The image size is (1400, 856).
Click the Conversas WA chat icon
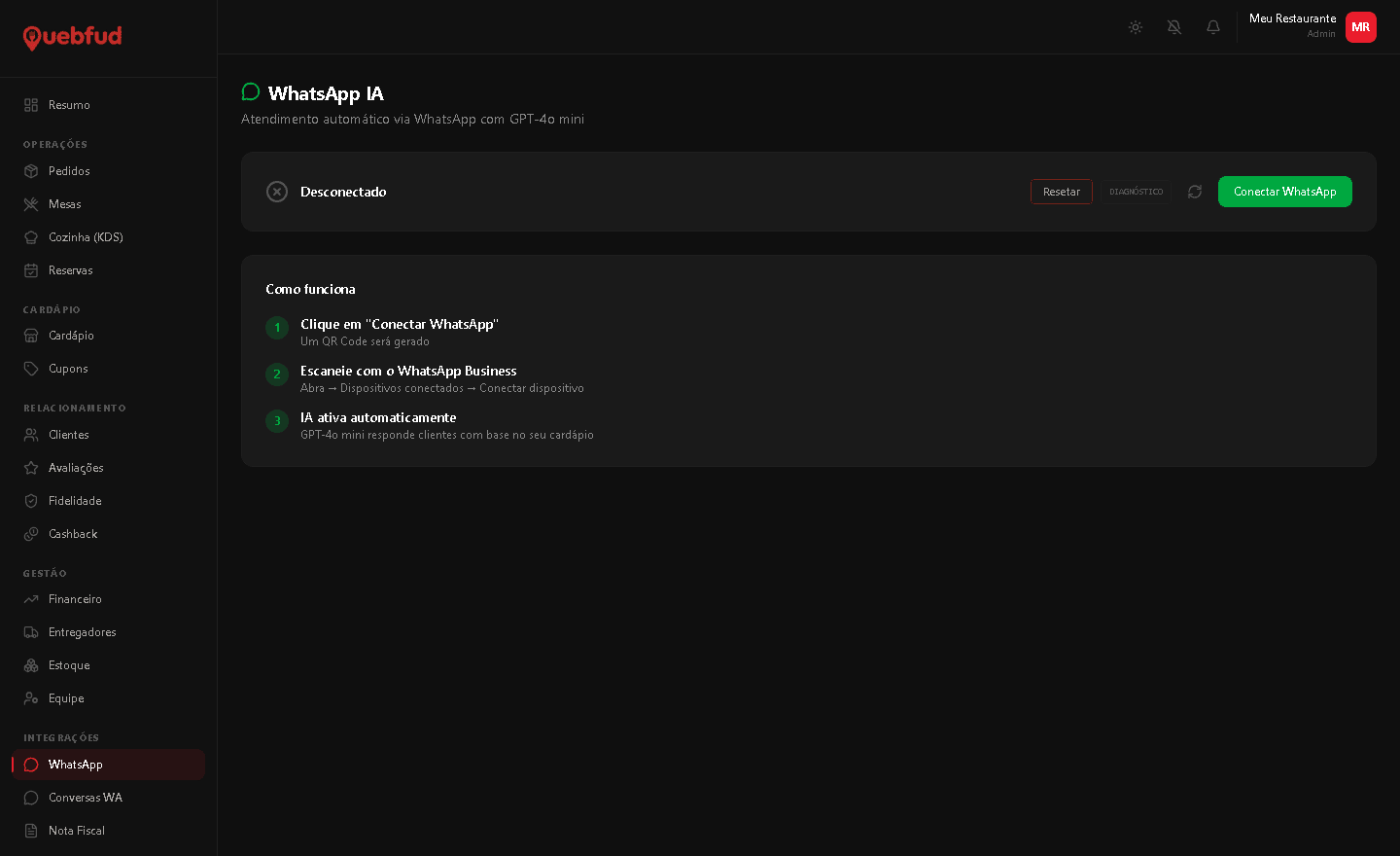click(31, 798)
